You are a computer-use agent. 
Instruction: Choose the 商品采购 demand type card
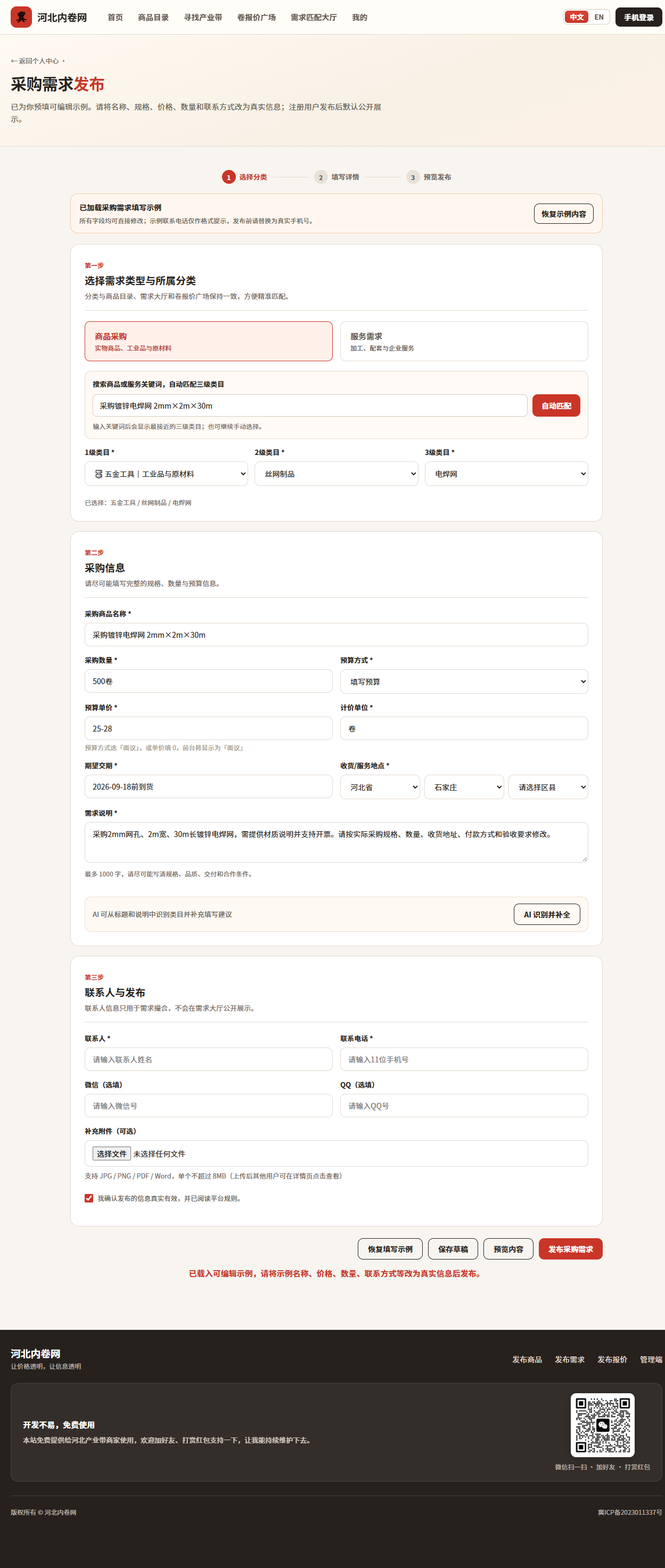coord(209,342)
